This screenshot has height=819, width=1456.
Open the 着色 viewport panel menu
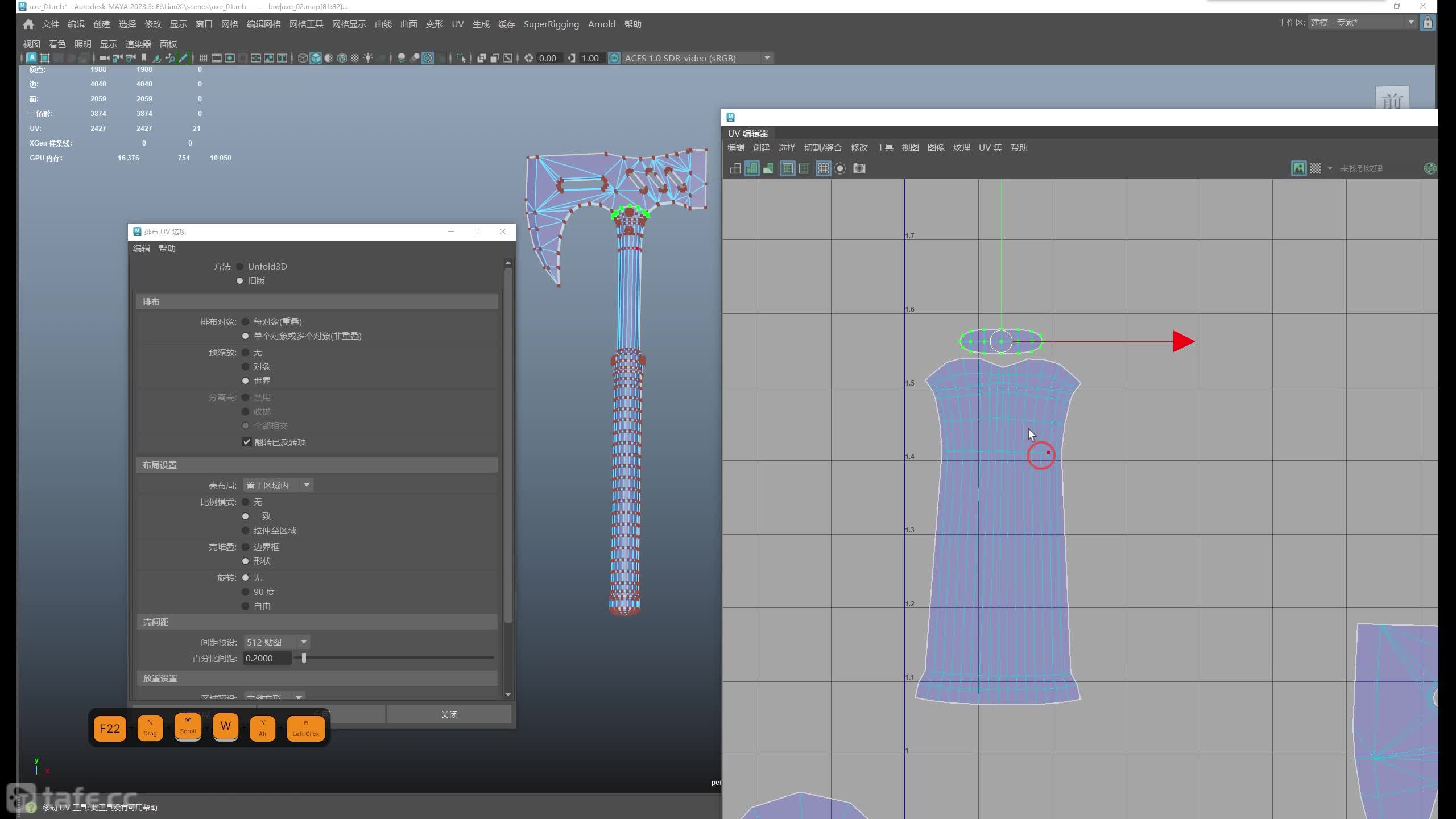pyautogui.click(x=57, y=44)
